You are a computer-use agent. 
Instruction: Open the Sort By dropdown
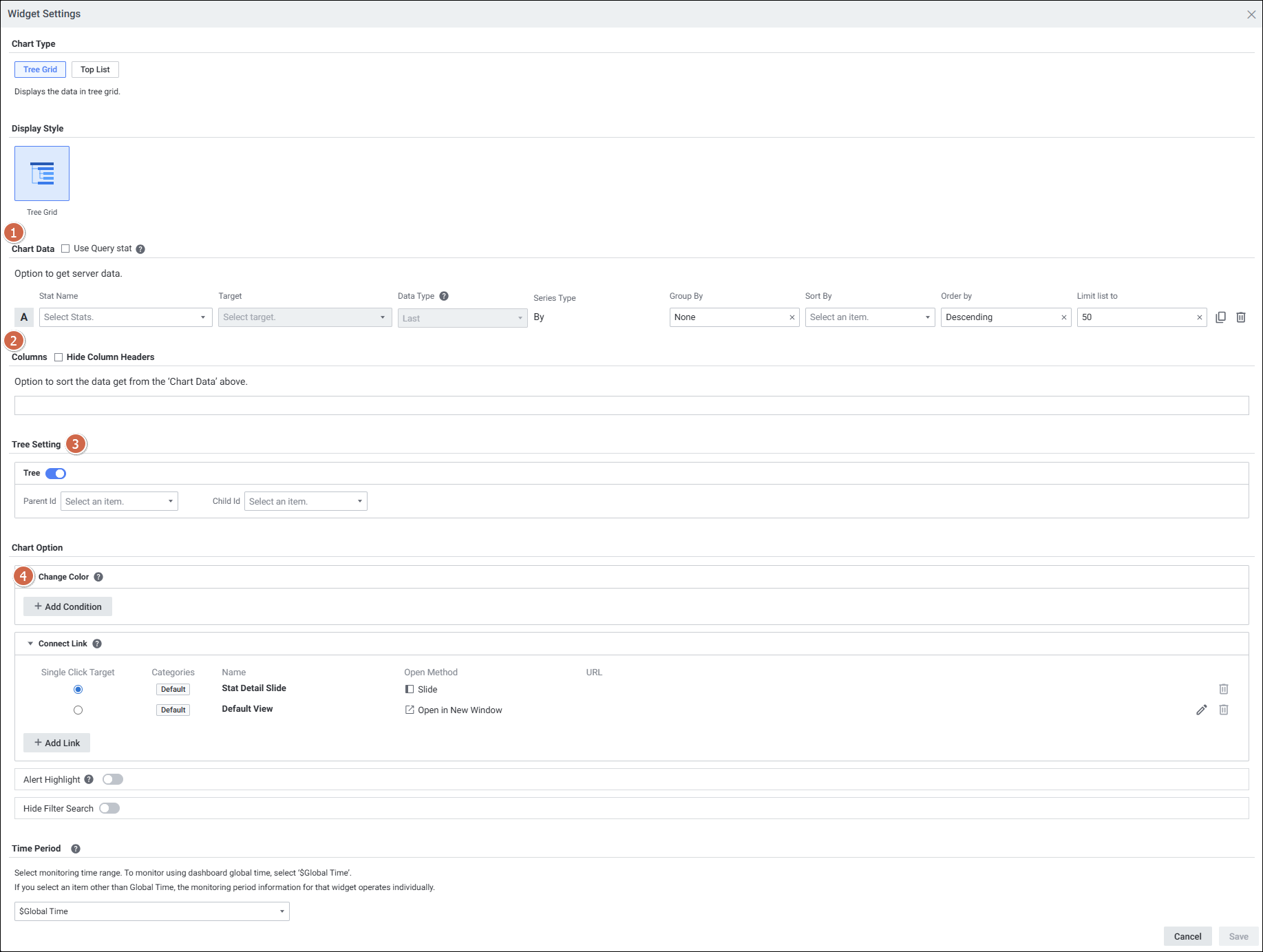(869, 317)
